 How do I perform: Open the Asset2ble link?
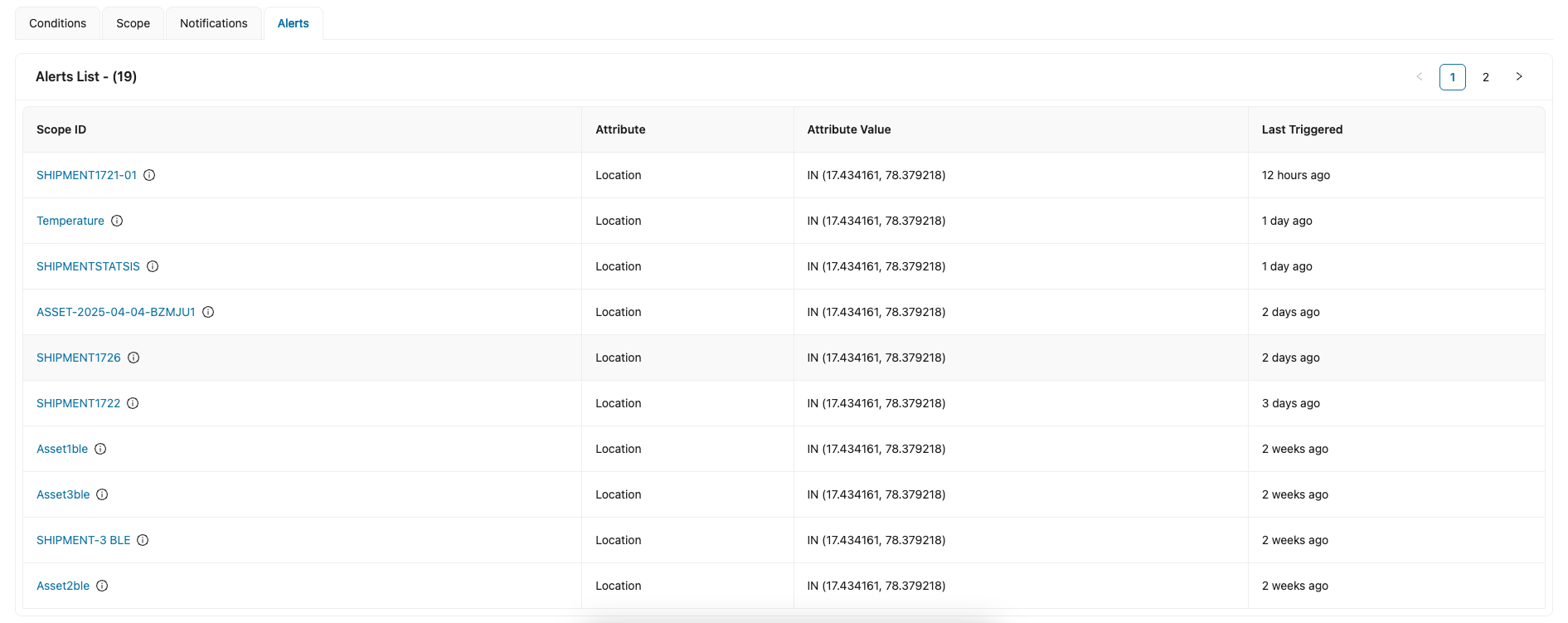point(63,586)
